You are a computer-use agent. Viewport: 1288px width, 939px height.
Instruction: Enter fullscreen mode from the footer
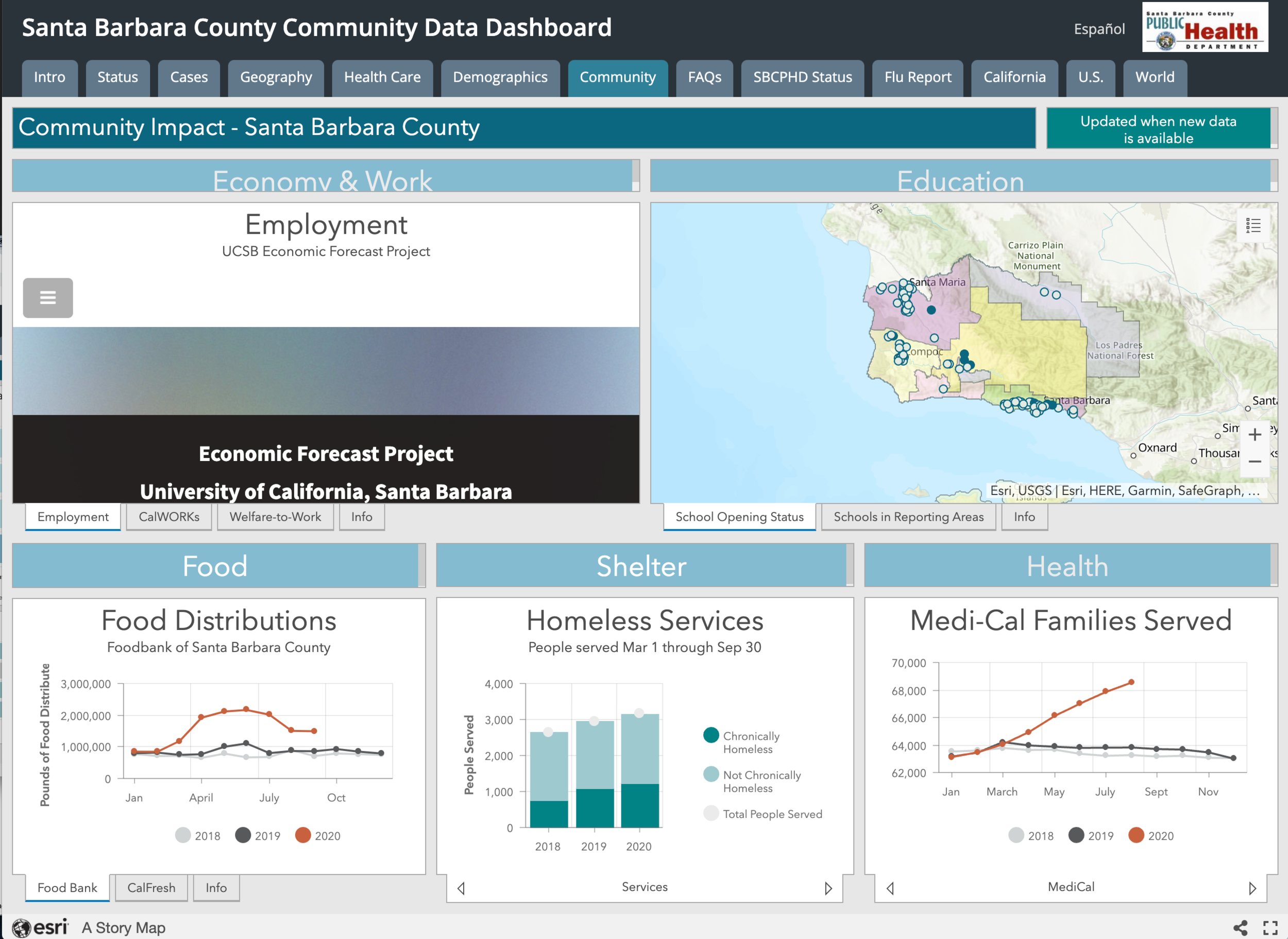(1270, 927)
